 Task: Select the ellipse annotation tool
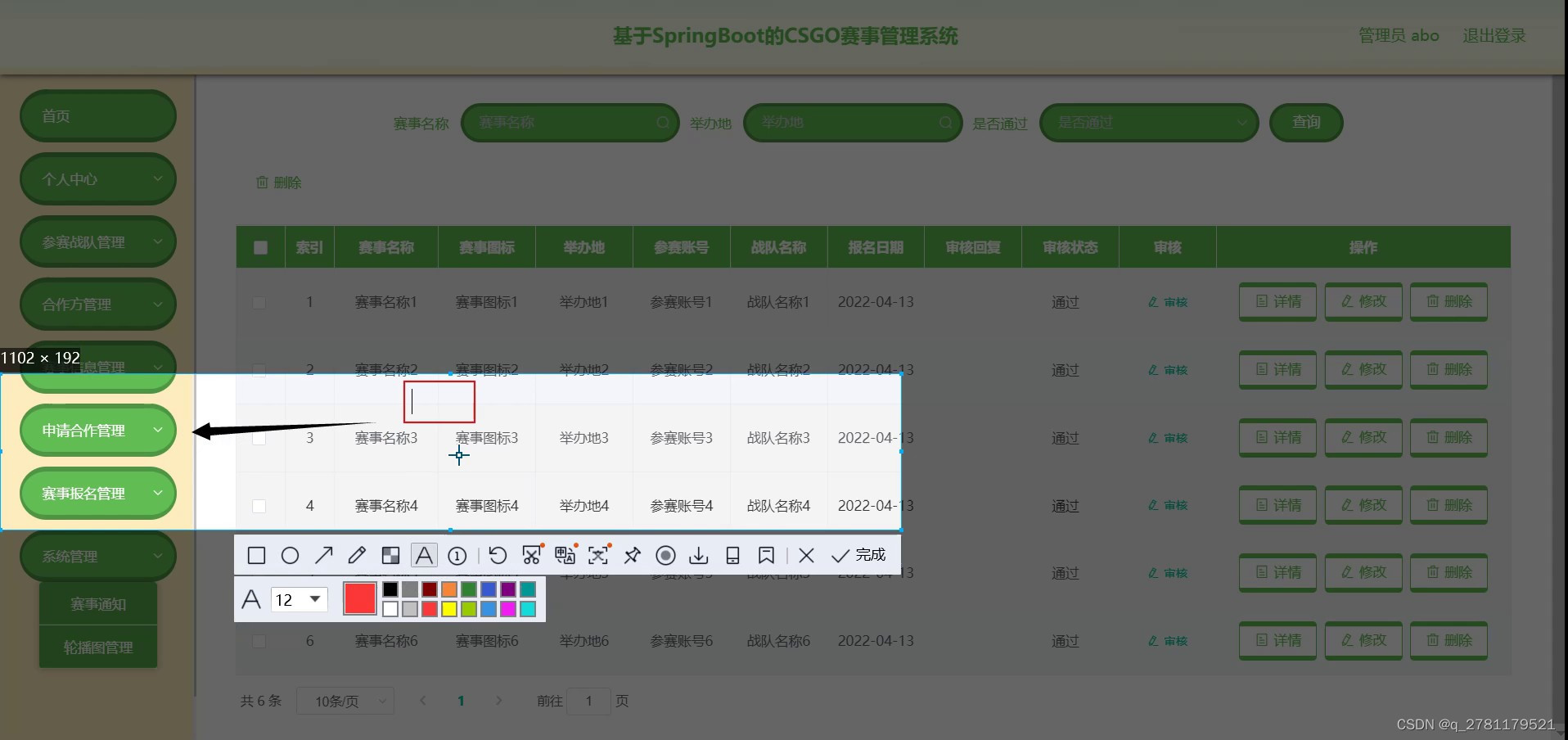(290, 556)
